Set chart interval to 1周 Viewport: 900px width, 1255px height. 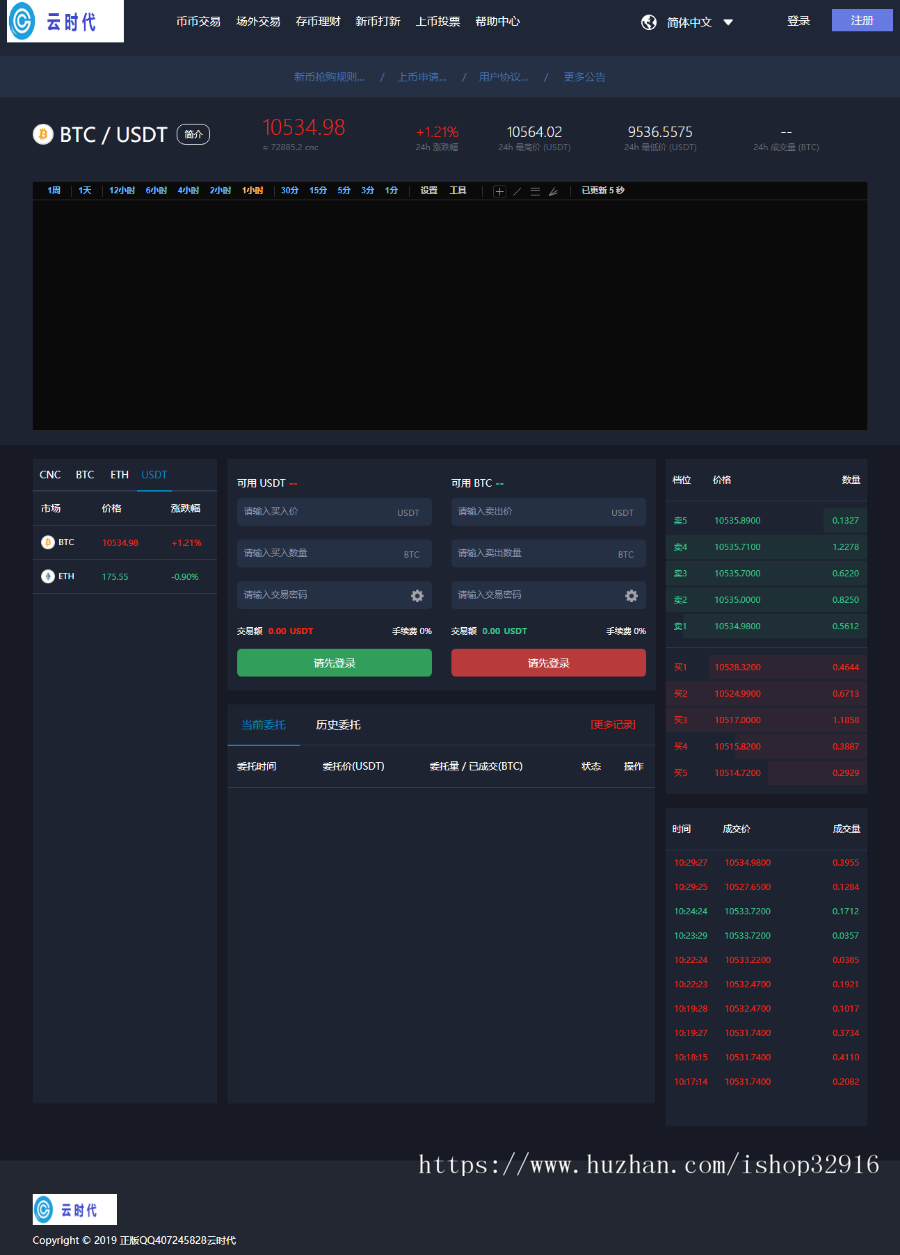[x=54, y=190]
